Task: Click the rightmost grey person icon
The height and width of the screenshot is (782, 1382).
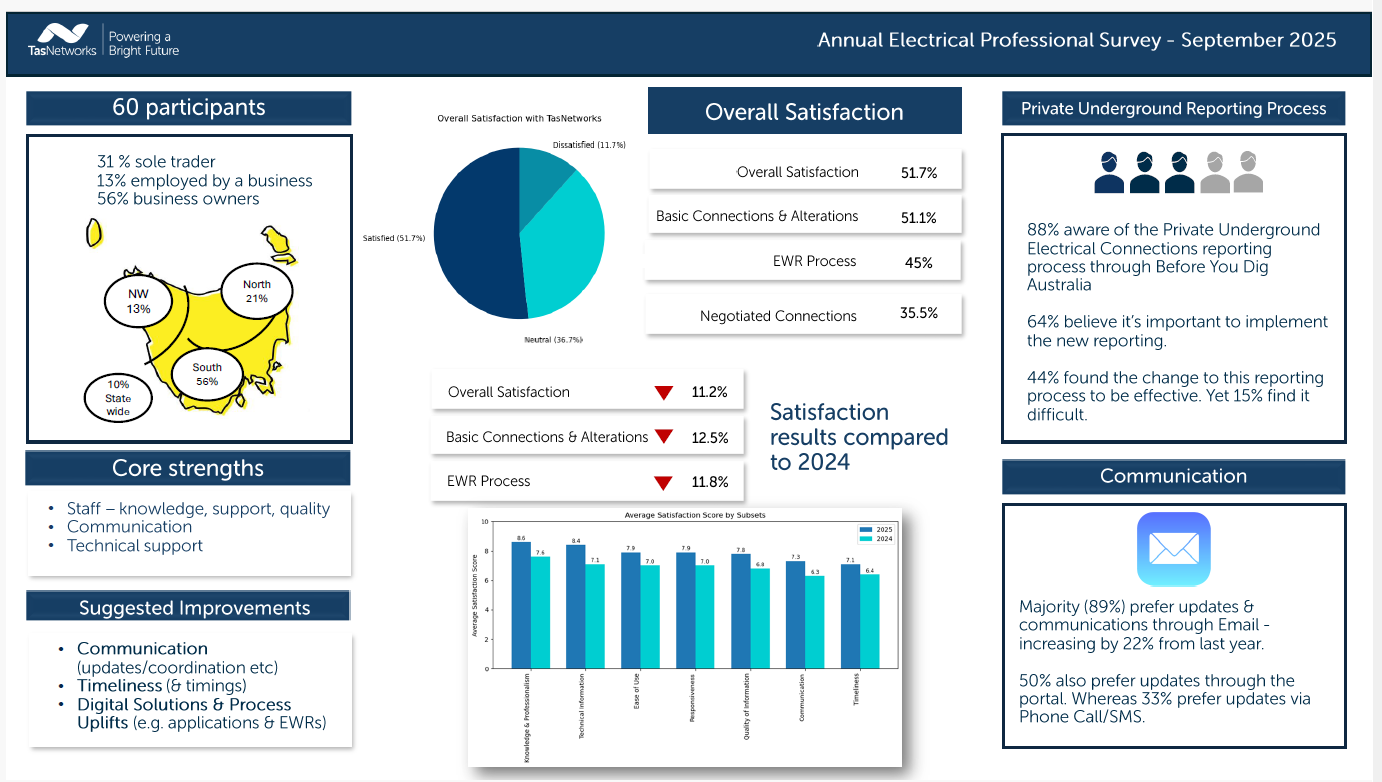Action: click(x=1249, y=172)
